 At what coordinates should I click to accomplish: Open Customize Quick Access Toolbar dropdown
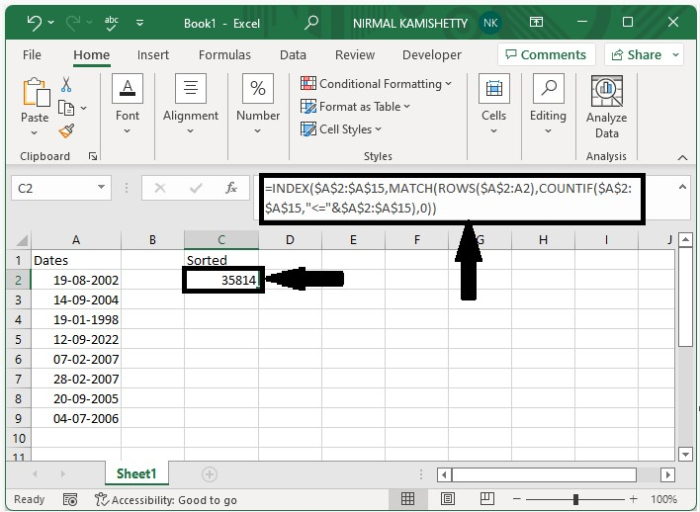click(x=140, y=22)
